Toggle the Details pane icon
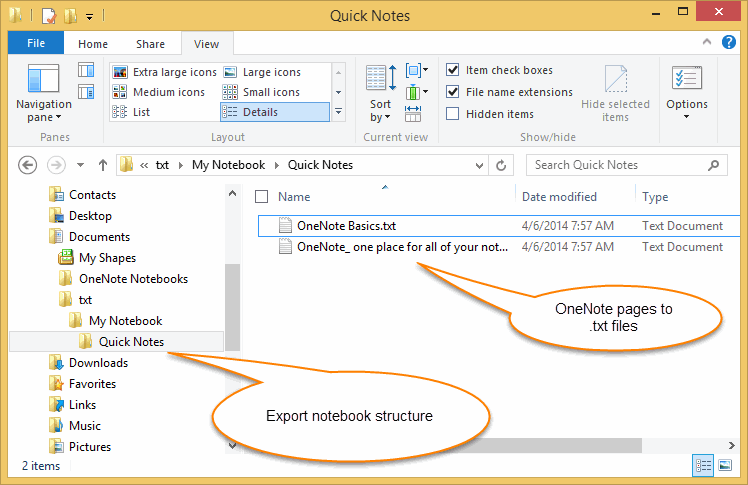The height and width of the screenshot is (485, 748). point(86,91)
